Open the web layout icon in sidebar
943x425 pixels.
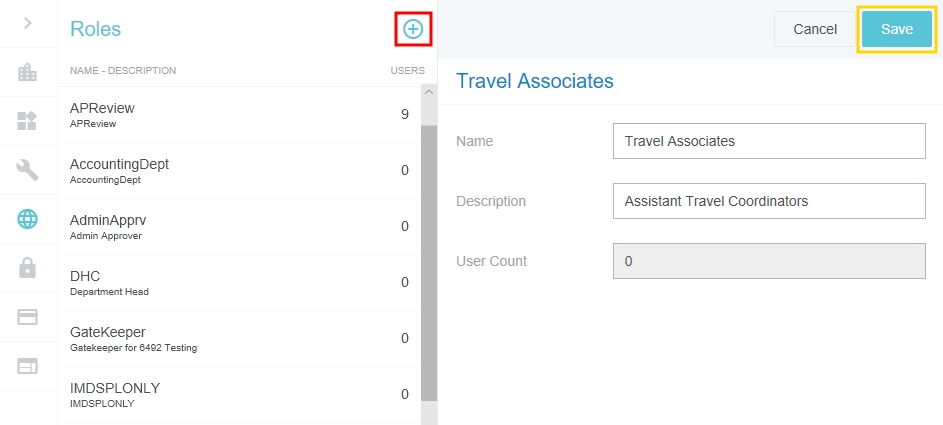click(28, 366)
